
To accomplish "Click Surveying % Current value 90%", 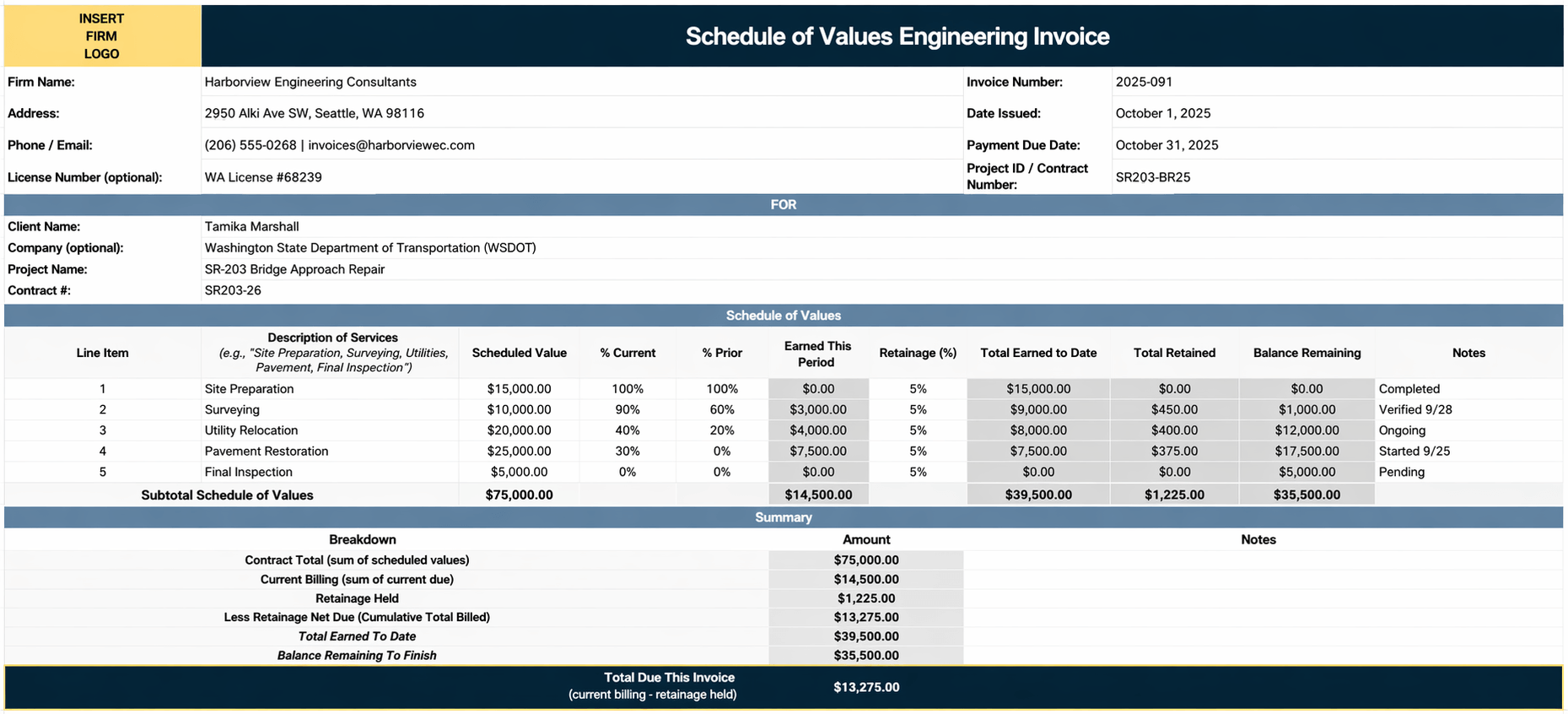I will [628, 409].
